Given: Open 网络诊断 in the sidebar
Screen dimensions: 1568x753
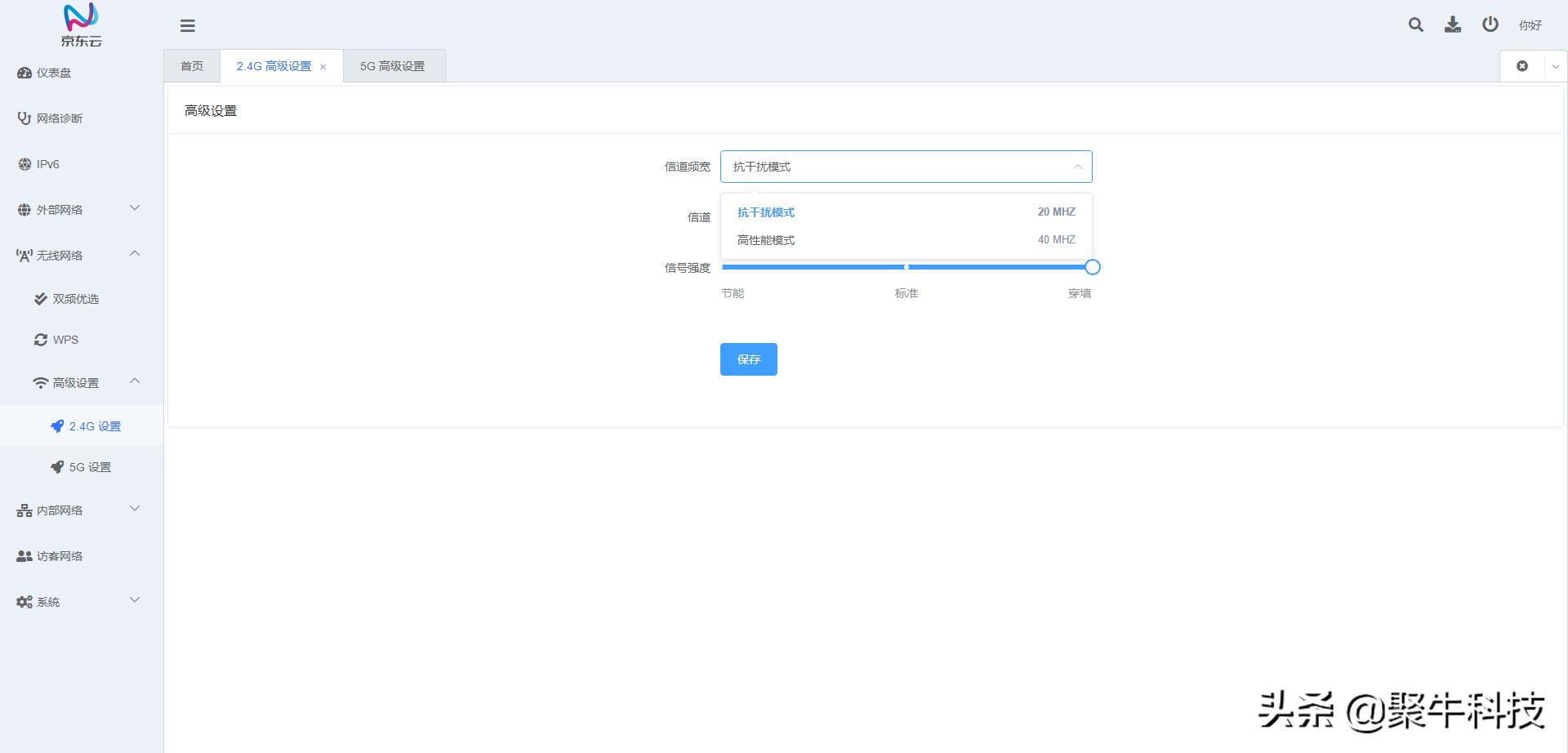Looking at the screenshot, I should click(82, 118).
